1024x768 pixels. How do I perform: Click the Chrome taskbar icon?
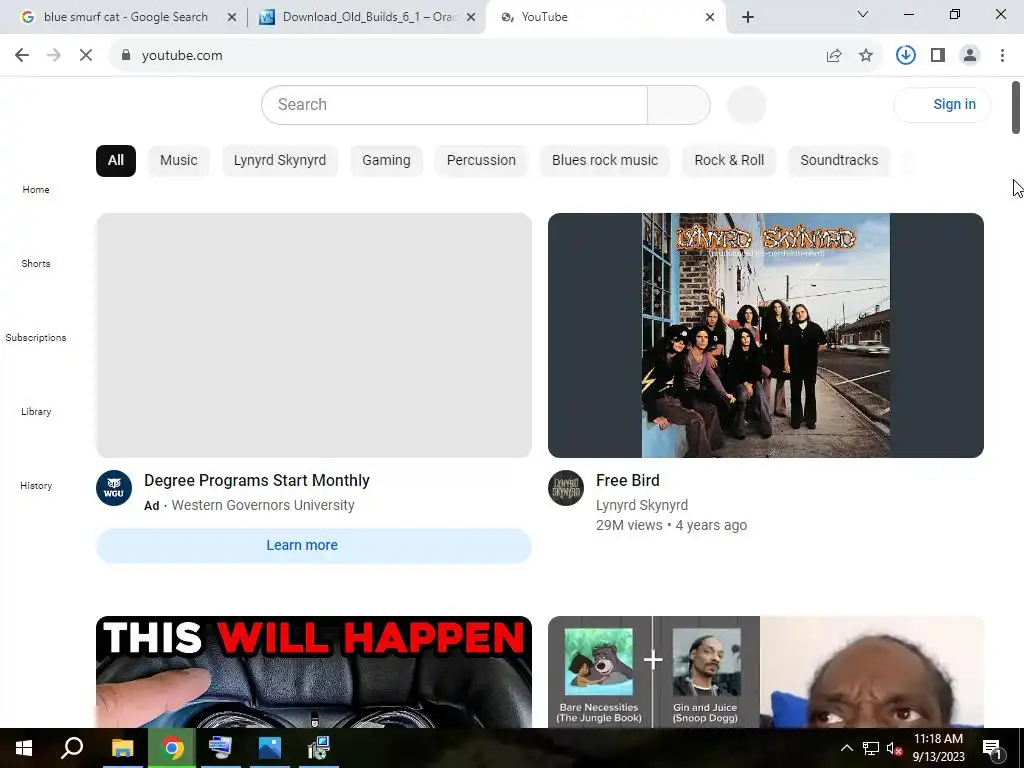172,748
